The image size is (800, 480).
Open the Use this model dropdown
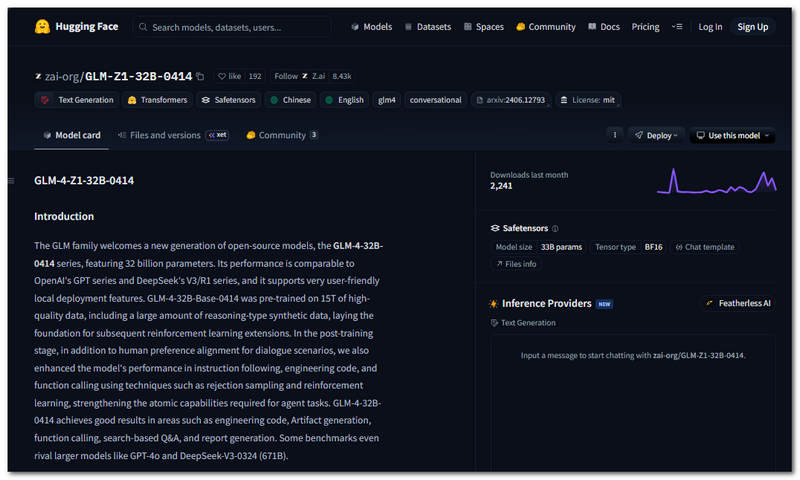click(732, 135)
